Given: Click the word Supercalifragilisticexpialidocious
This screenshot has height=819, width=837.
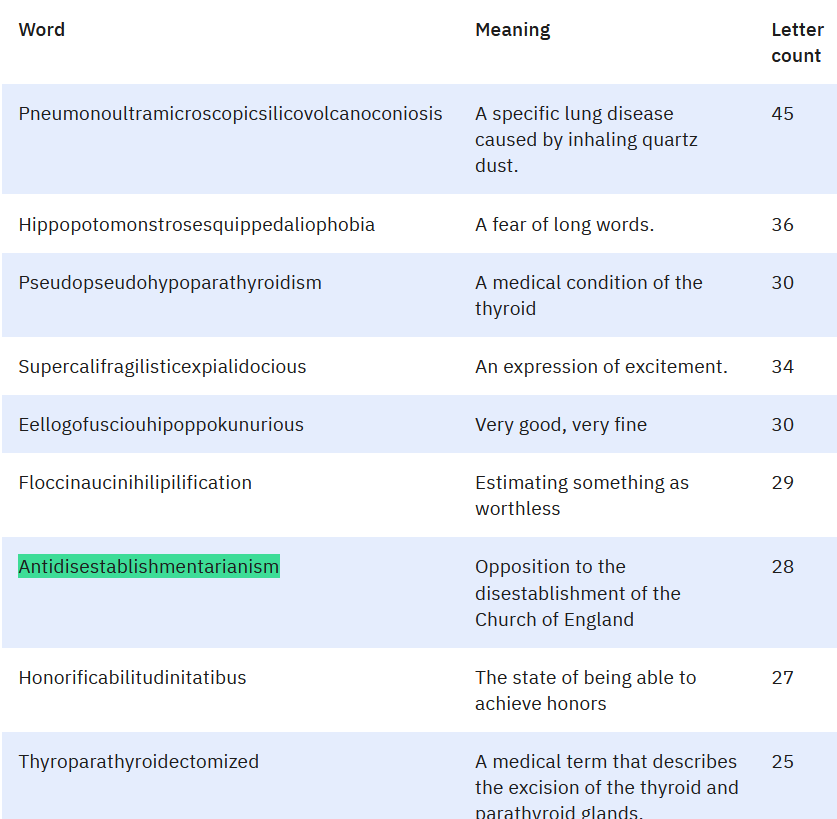Looking at the screenshot, I should (x=162, y=367).
